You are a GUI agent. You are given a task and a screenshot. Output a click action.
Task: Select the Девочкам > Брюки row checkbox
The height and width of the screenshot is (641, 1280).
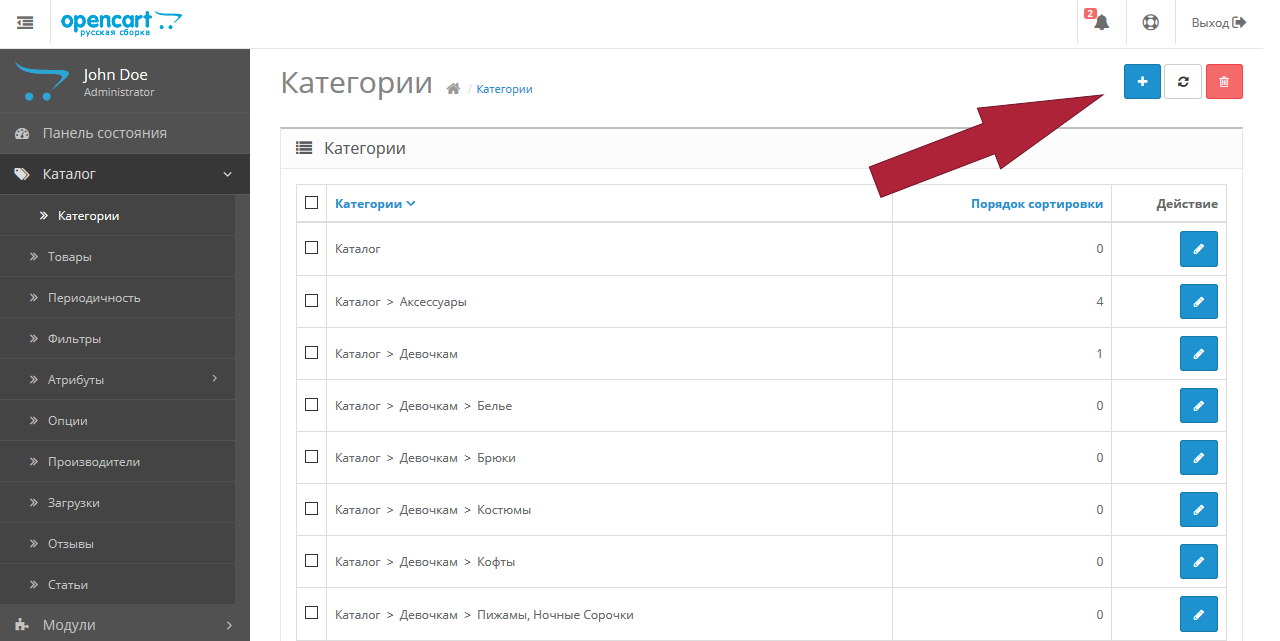pyautogui.click(x=311, y=456)
